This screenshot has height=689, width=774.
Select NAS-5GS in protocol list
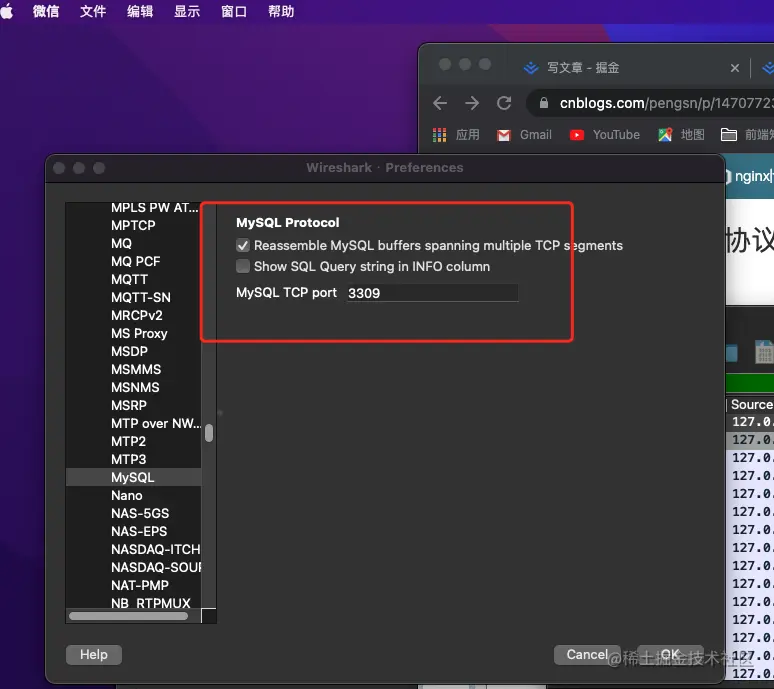[x=133, y=513]
